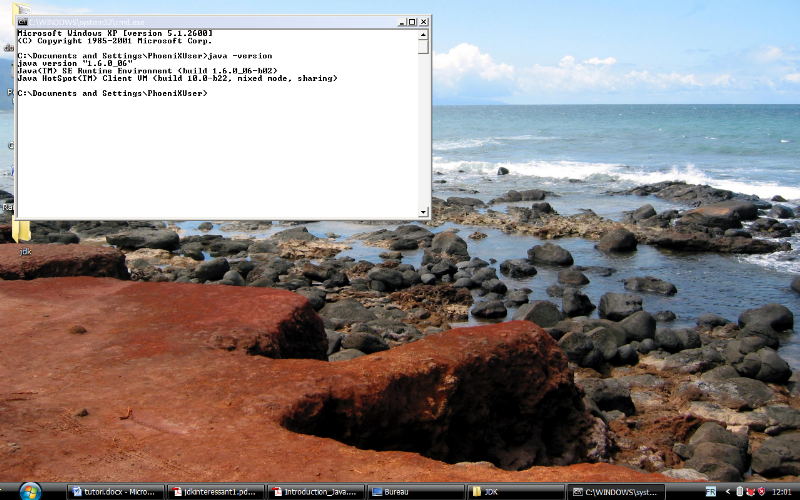Select the Bureau taskbar toolbar
Viewport: 800px width, 500px height.
(414, 492)
